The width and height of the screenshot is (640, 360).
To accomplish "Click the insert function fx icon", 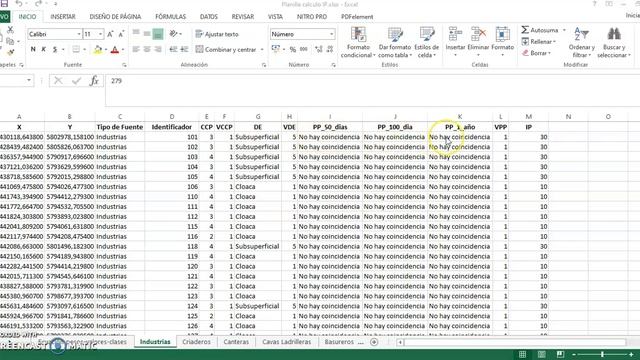I will coord(94,81).
